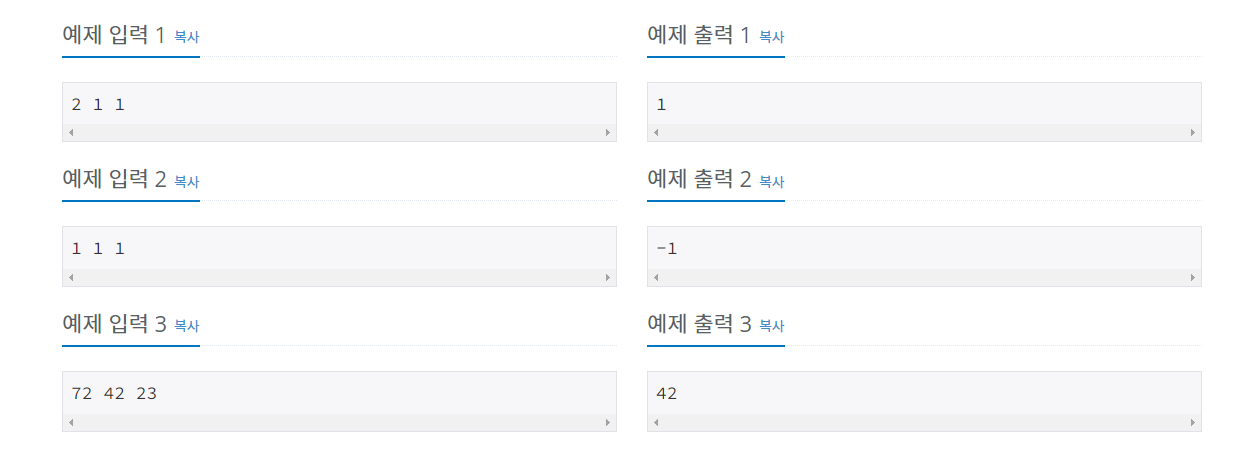Click left scroll arrow in input 1 box

click(x=71, y=132)
